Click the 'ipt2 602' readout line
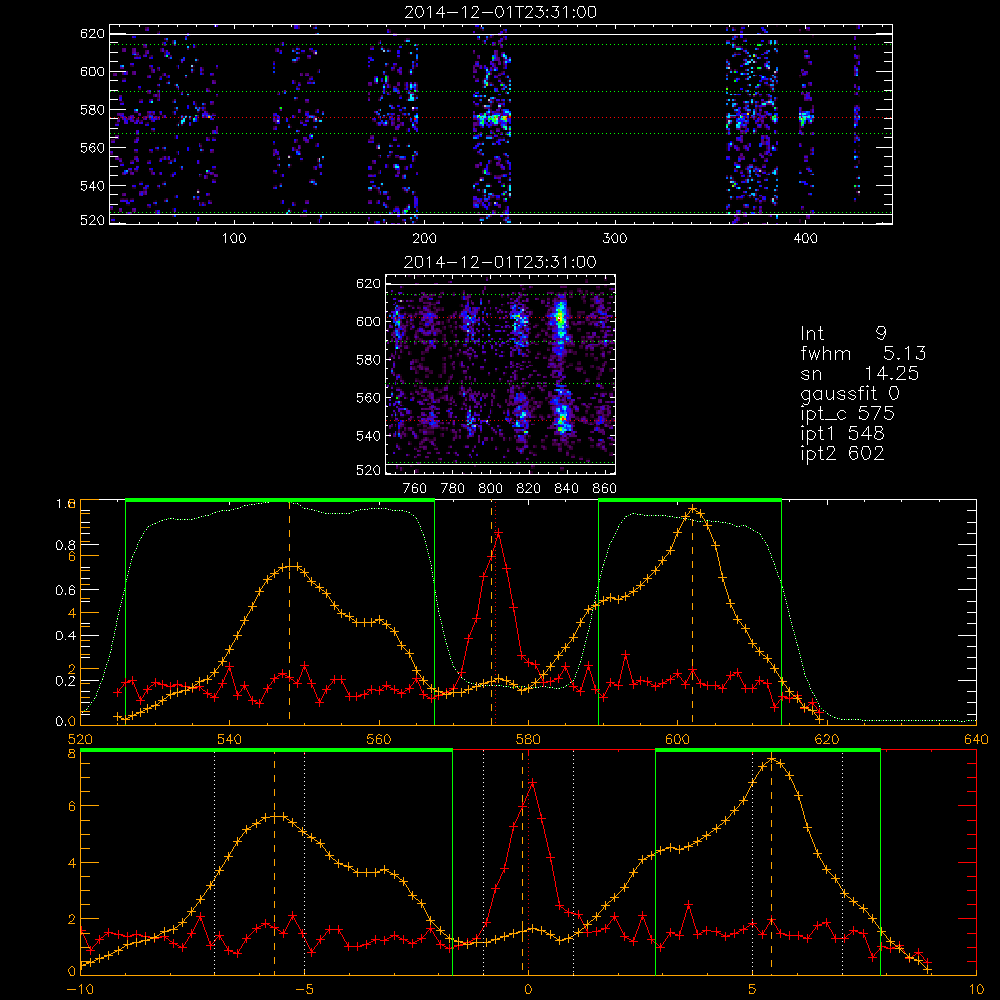Screen dimensions: 1000x1000 coord(842,453)
